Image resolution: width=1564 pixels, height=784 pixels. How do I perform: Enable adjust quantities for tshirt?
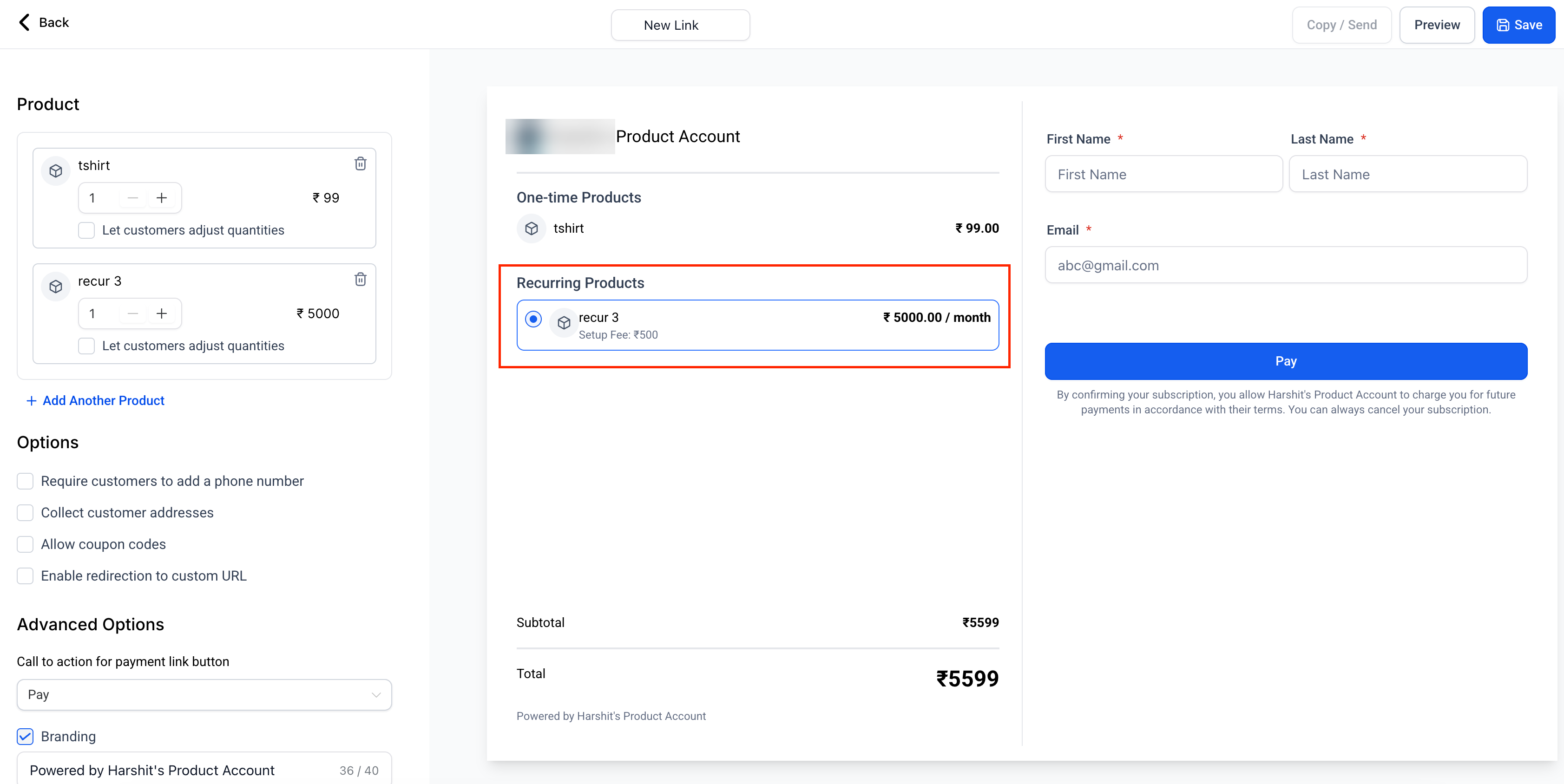[x=86, y=230]
